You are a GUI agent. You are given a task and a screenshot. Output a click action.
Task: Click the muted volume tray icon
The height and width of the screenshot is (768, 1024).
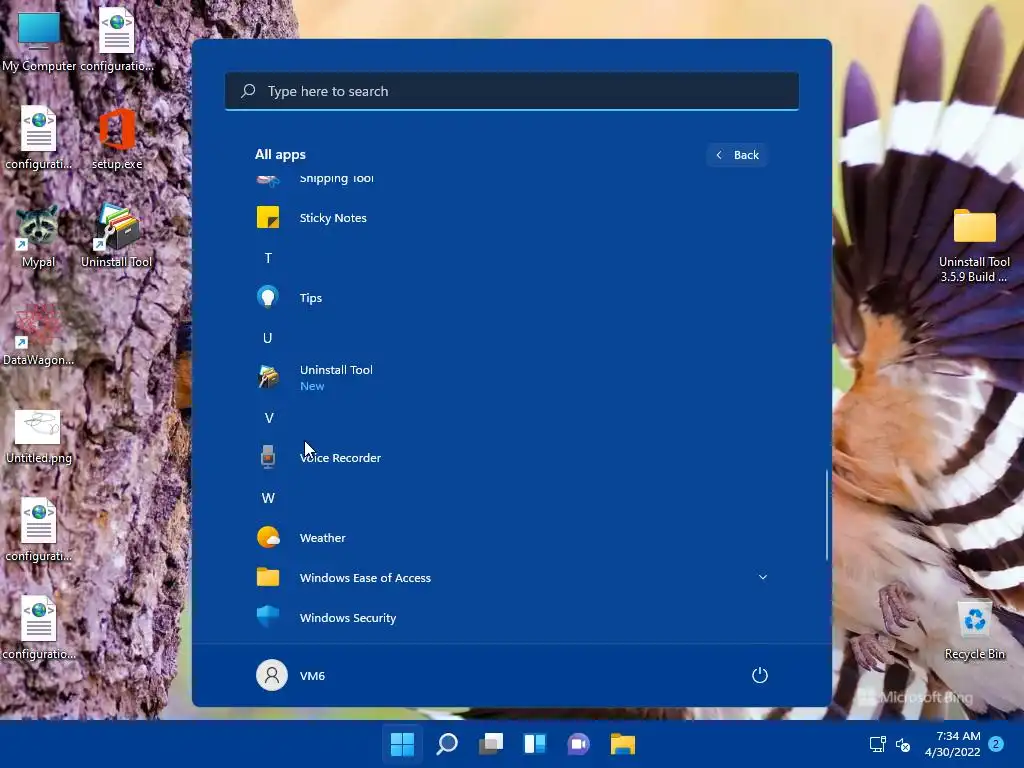coord(903,744)
